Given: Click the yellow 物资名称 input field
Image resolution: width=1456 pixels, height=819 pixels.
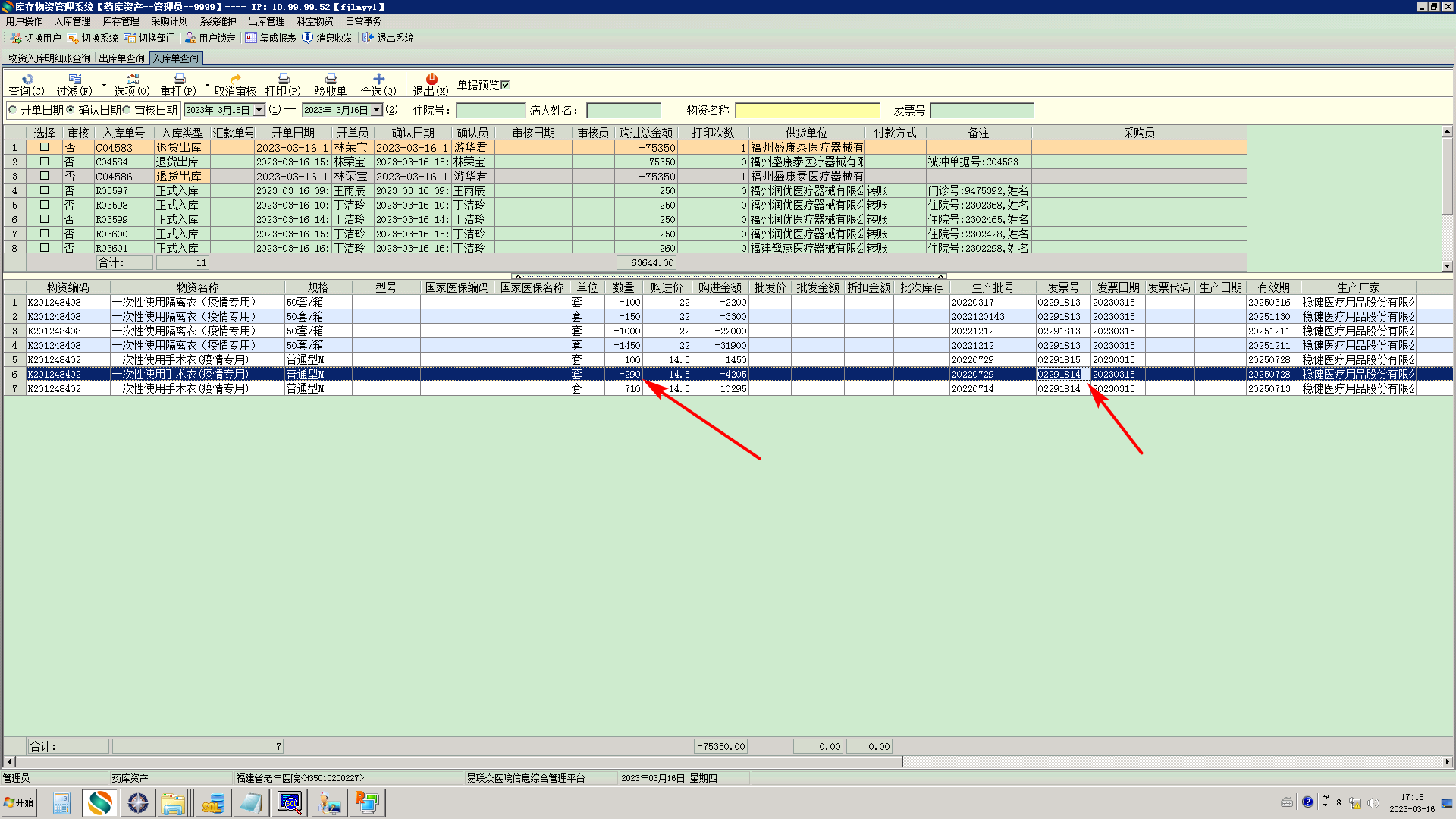Looking at the screenshot, I should [807, 111].
